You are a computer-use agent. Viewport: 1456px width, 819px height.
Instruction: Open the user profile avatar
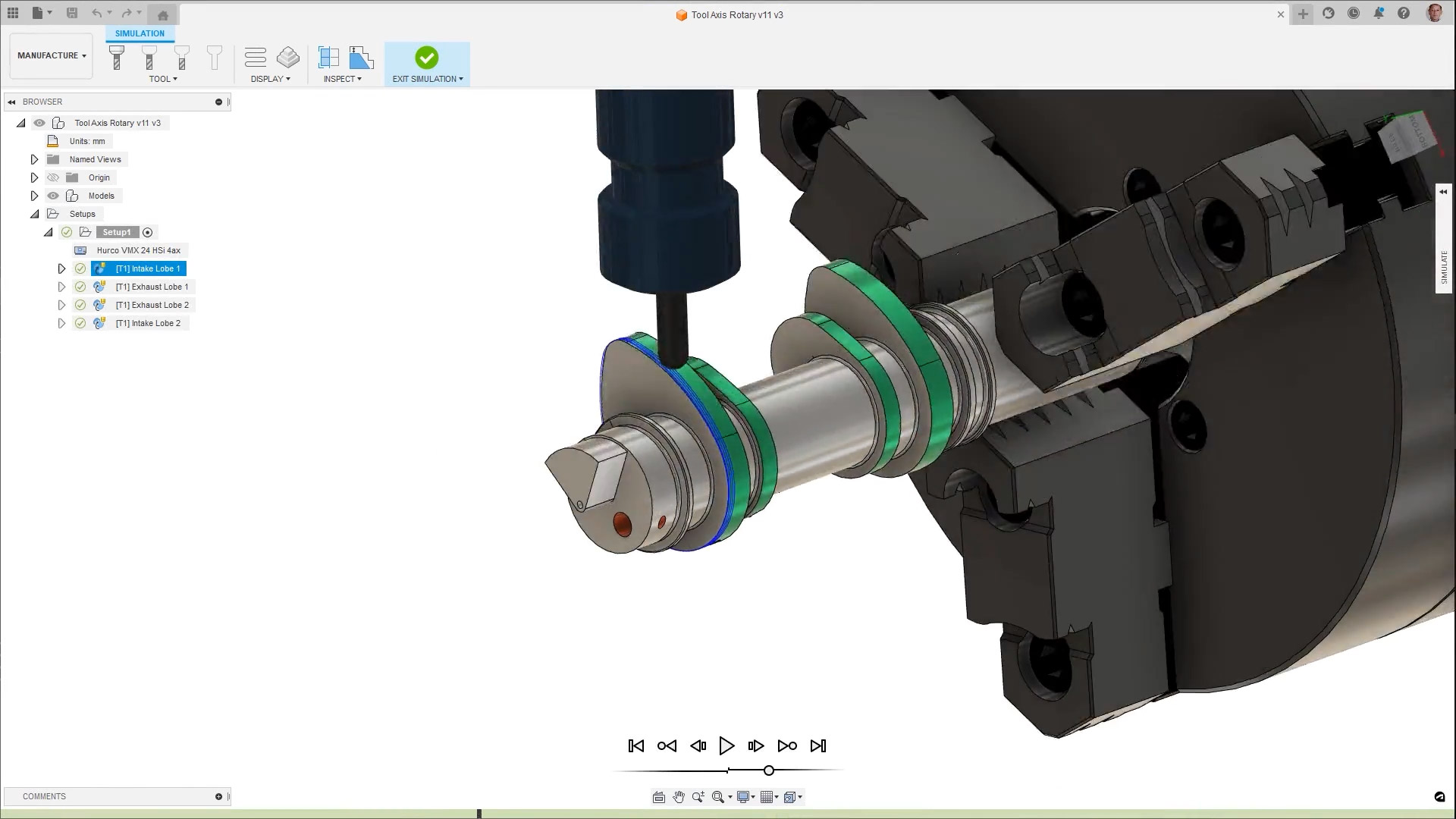pos(1434,13)
